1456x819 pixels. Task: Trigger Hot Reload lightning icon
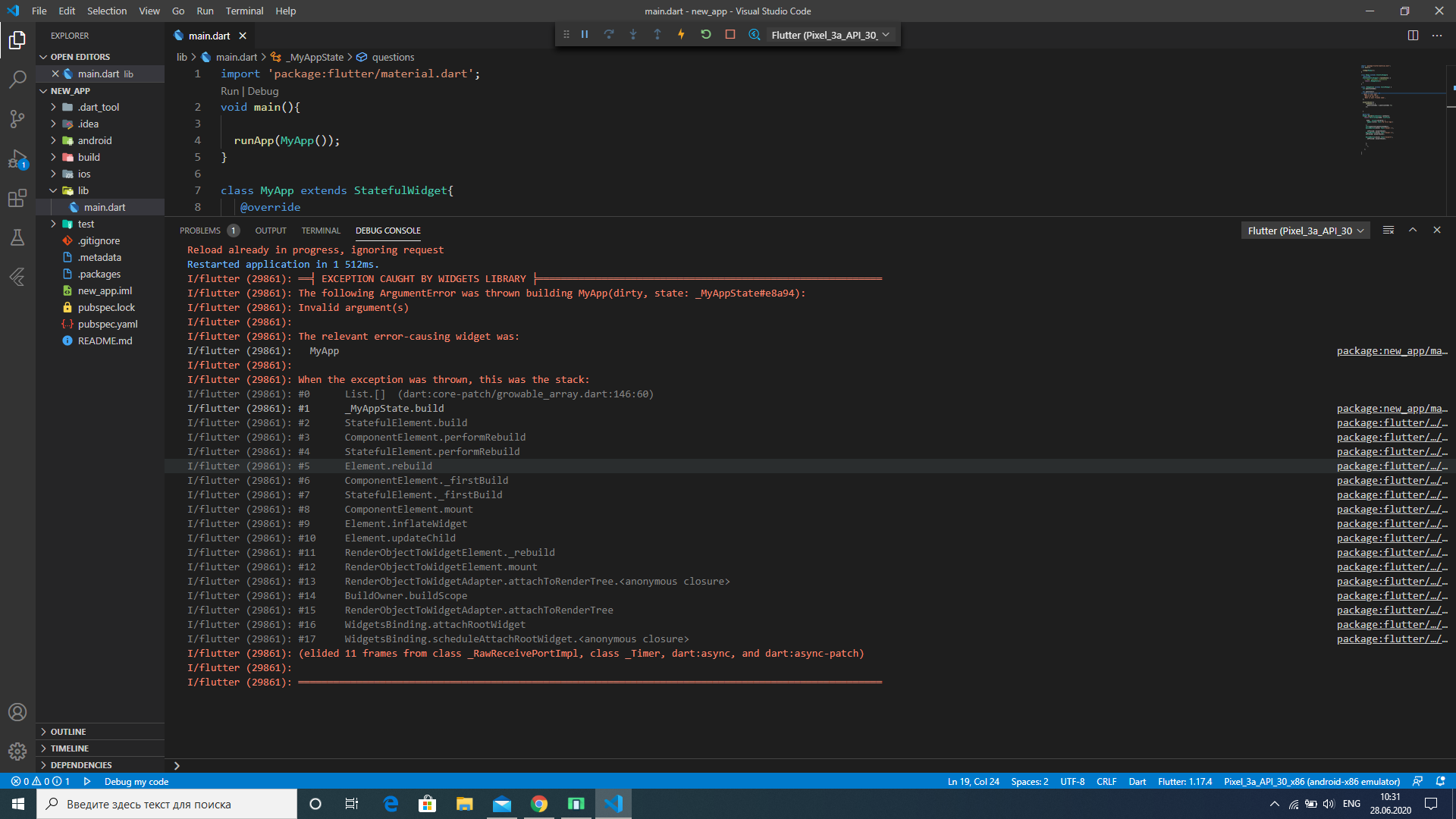coord(682,35)
